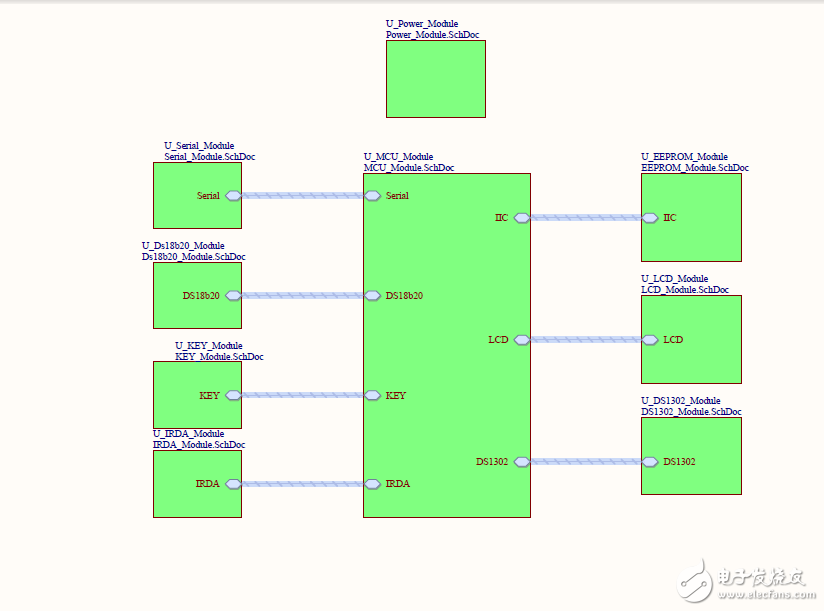
Task: Select the U_KEY_Module sheet symbol block
Action: pyautogui.click(x=198, y=395)
